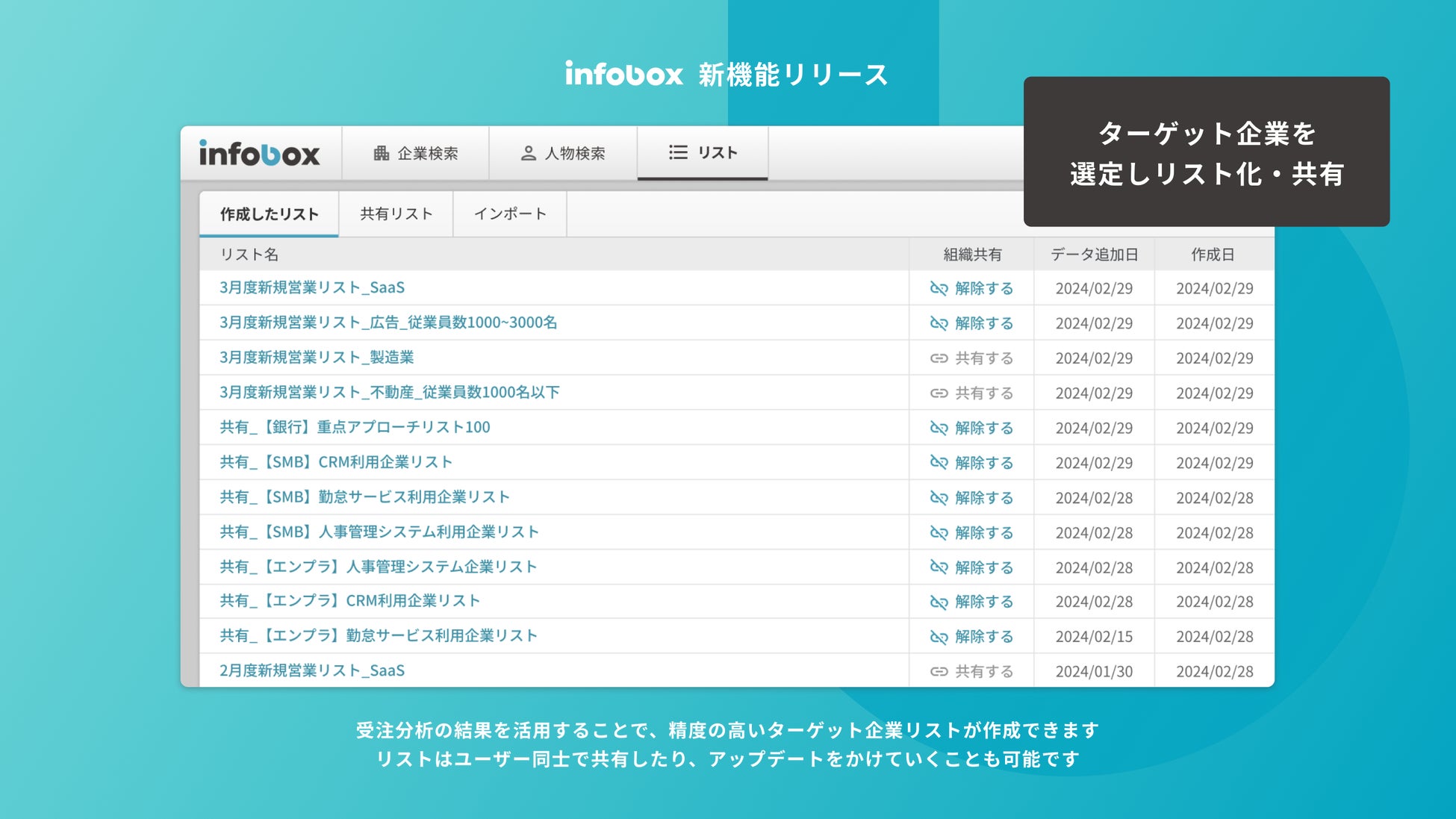The height and width of the screenshot is (819, 1456).
Task: Click the person icon for 人物検索
Action: (x=528, y=153)
